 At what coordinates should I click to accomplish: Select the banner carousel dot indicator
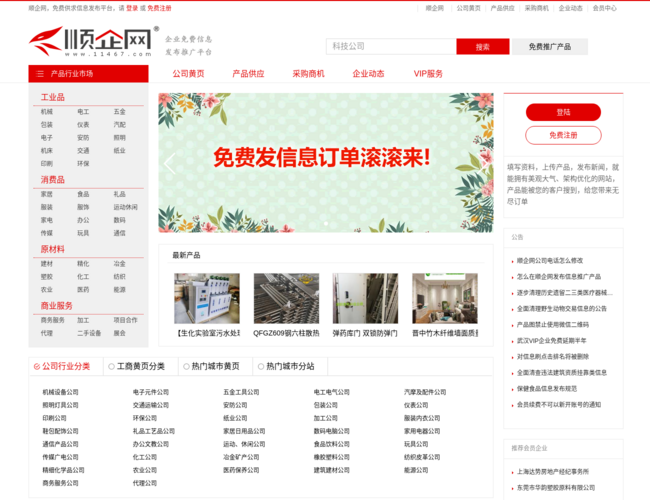(x=326, y=223)
